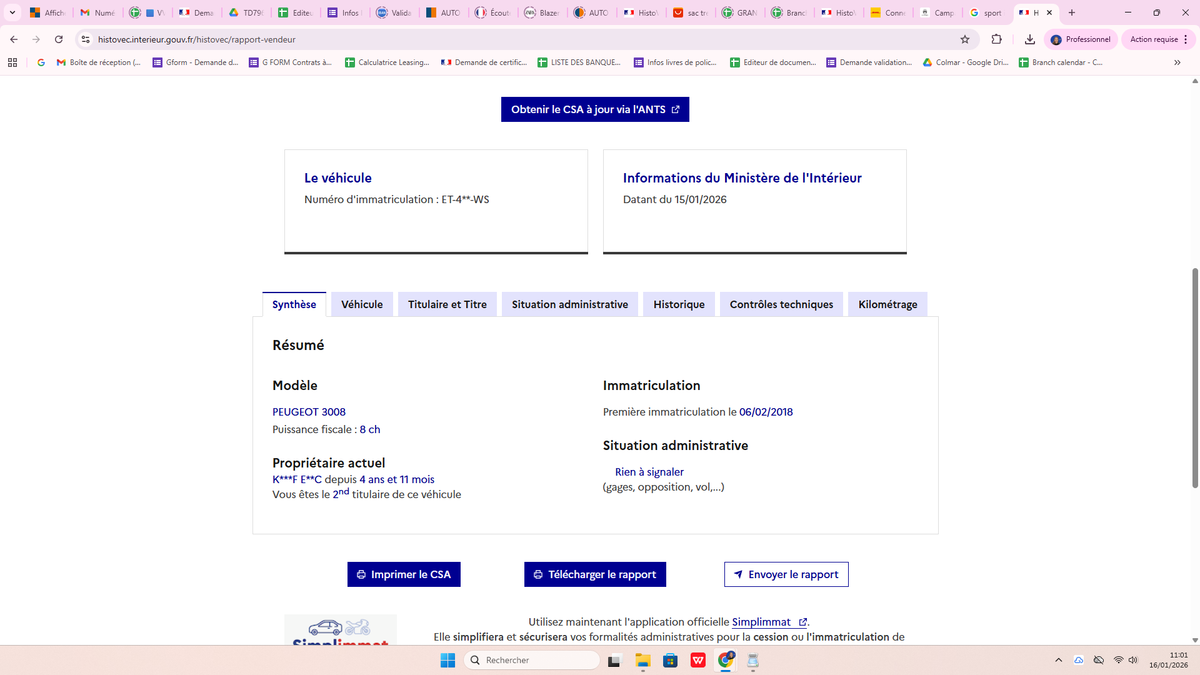Open the volume speaker tray icon
The width and height of the screenshot is (1200, 675).
[x=1134, y=660]
